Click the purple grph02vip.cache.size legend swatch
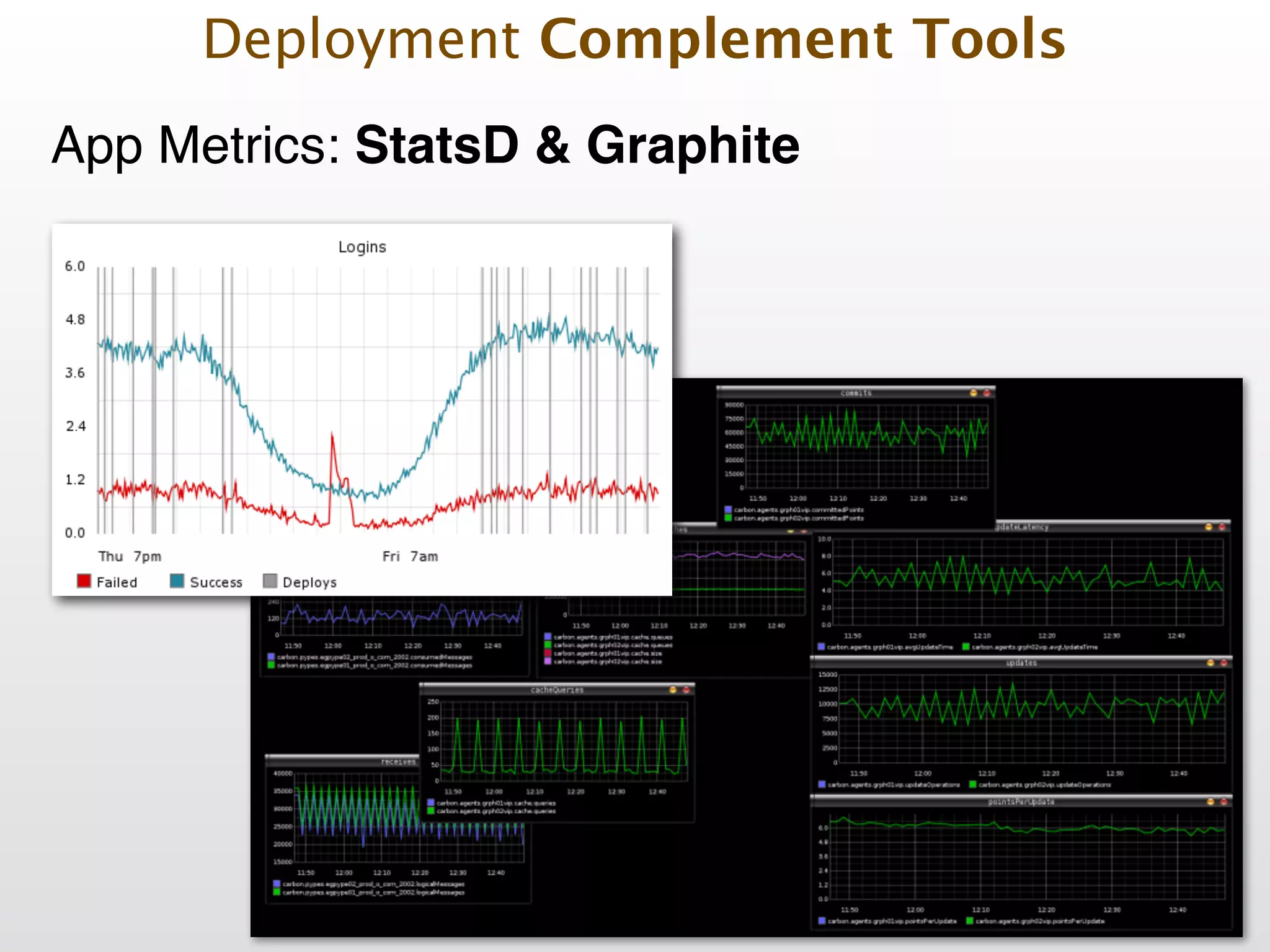 (x=548, y=661)
